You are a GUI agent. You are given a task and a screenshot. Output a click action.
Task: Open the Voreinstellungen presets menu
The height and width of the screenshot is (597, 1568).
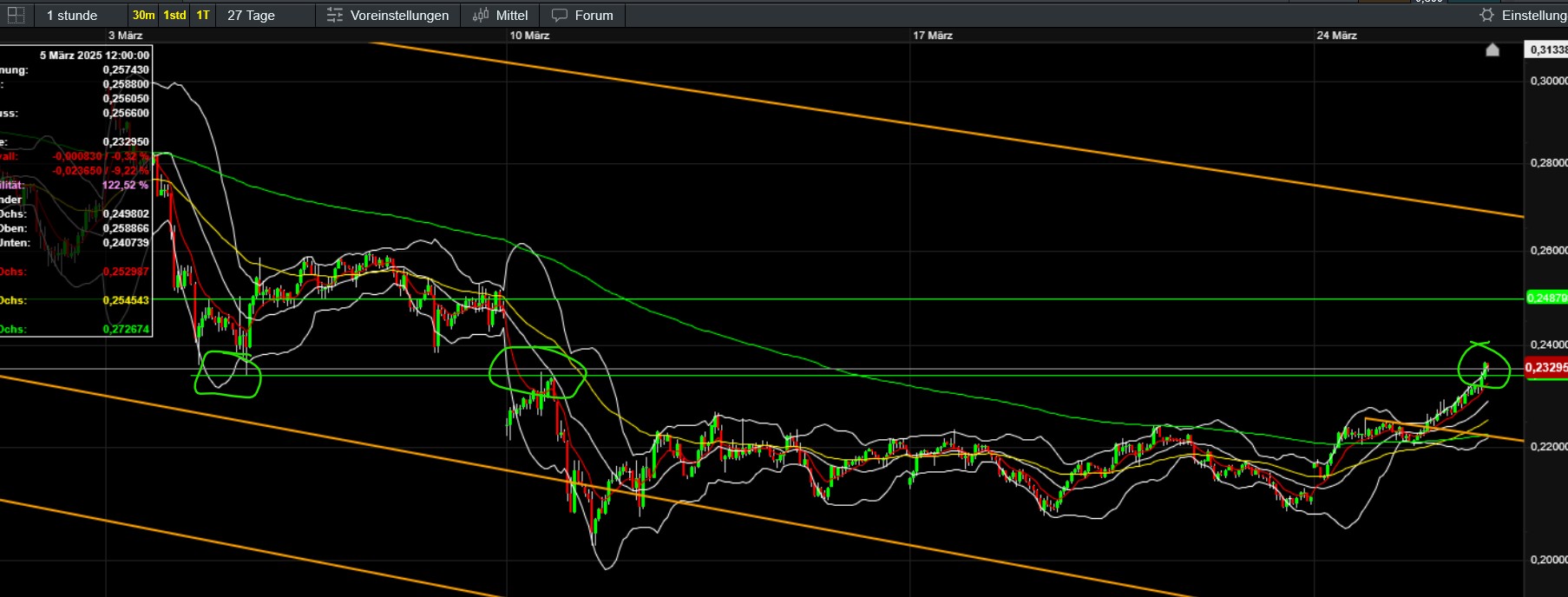pyautogui.click(x=388, y=15)
